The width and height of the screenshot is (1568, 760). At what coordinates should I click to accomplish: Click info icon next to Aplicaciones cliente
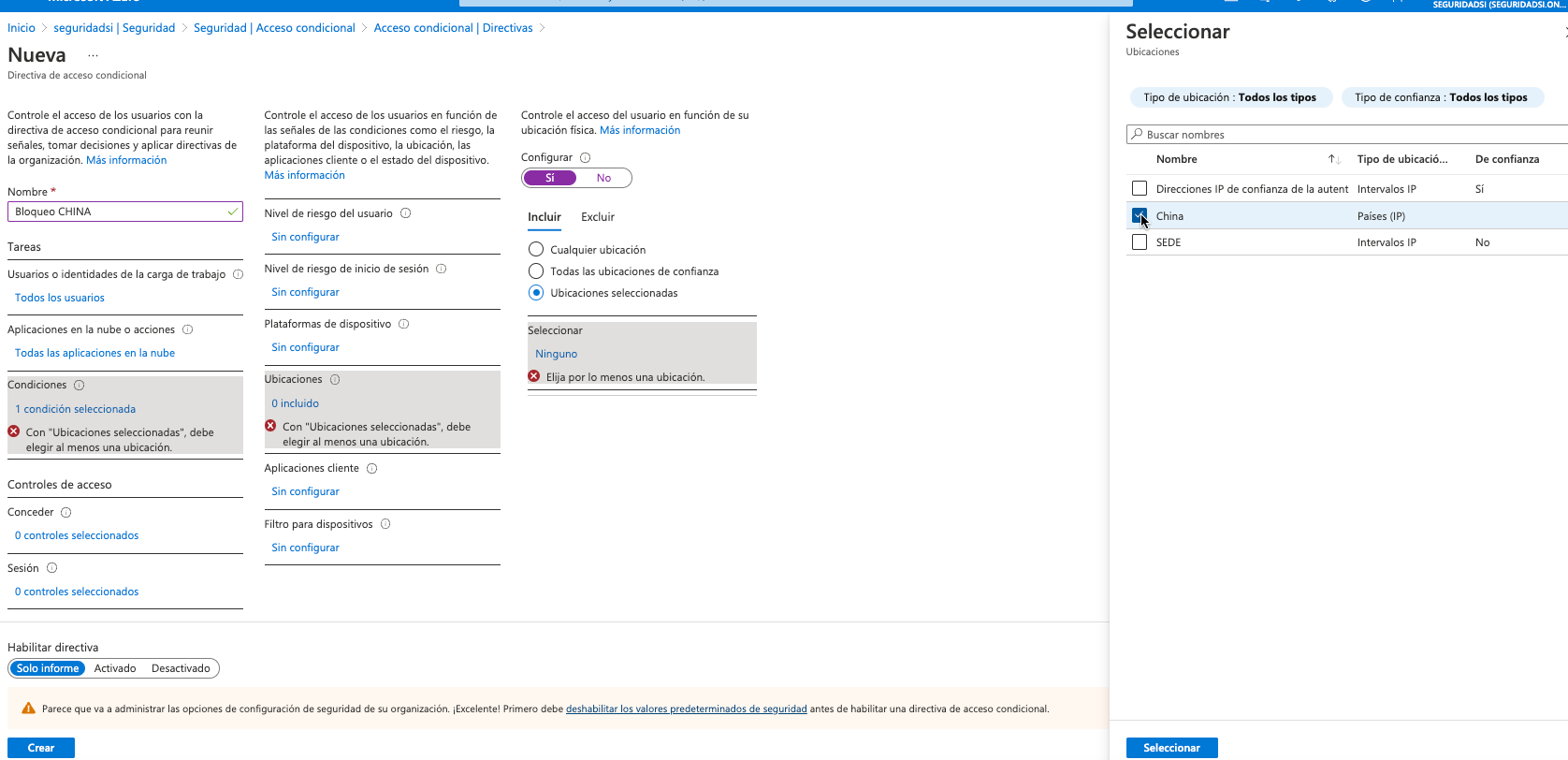coord(372,468)
